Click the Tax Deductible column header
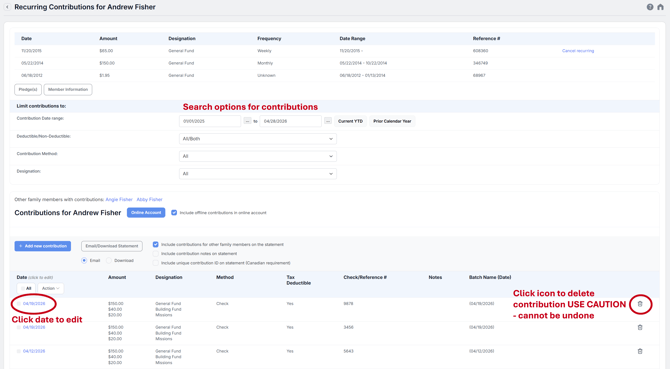Viewport: 670px width, 369px height. click(x=298, y=280)
